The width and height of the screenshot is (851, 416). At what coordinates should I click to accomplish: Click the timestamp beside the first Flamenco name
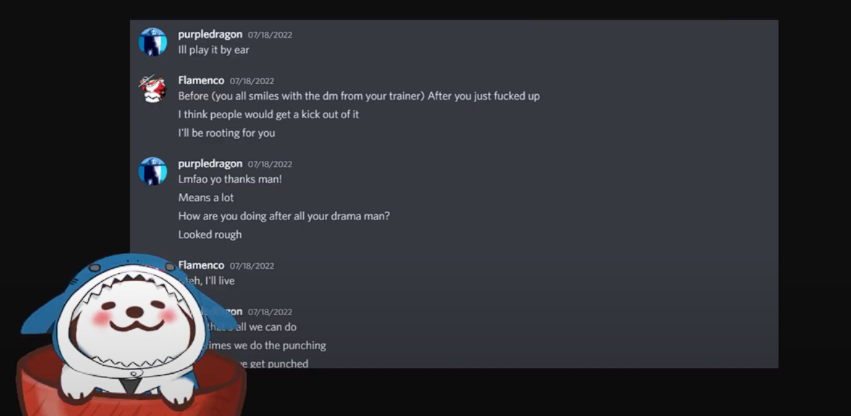(x=252, y=81)
